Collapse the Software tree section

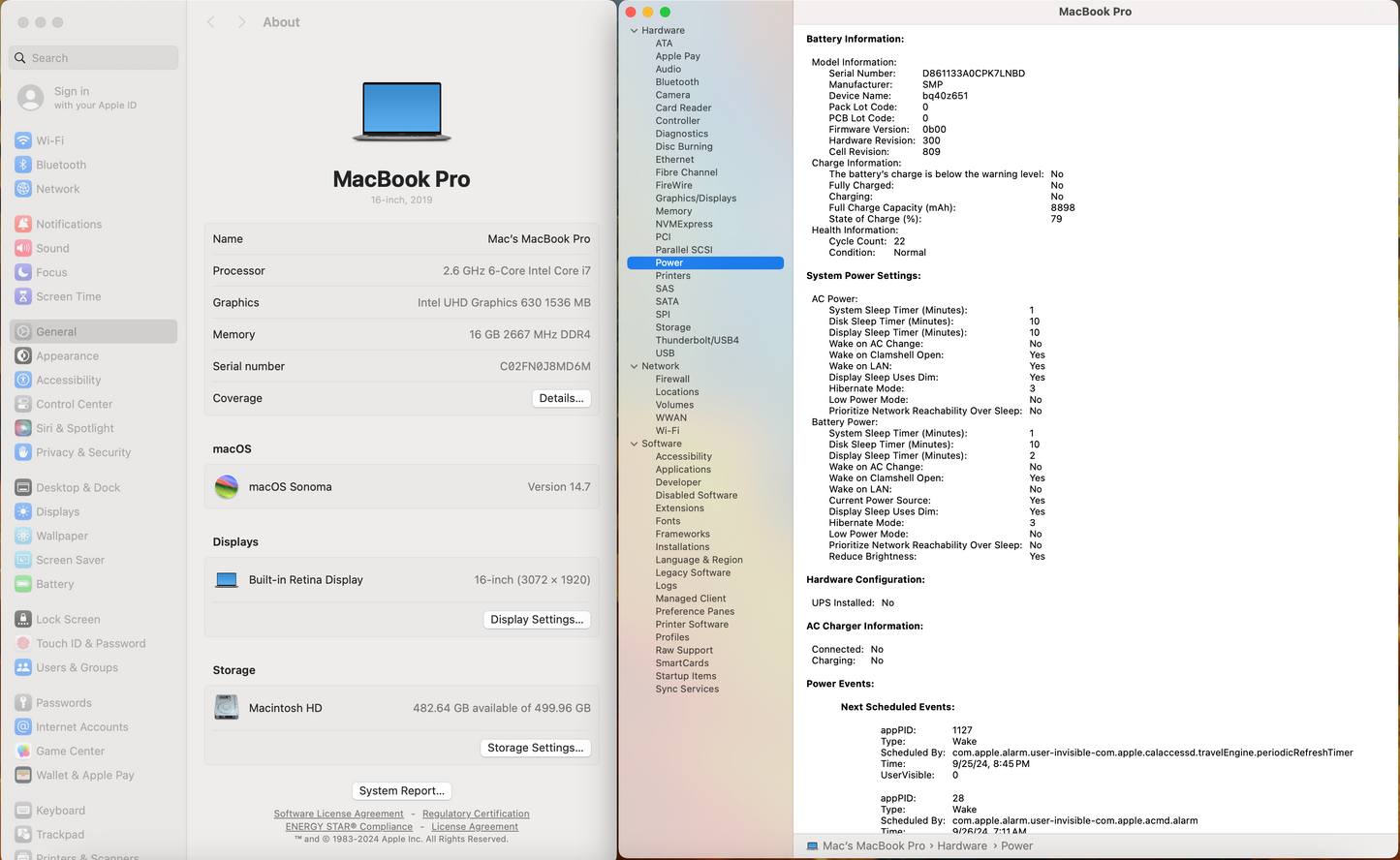pyautogui.click(x=635, y=444)
